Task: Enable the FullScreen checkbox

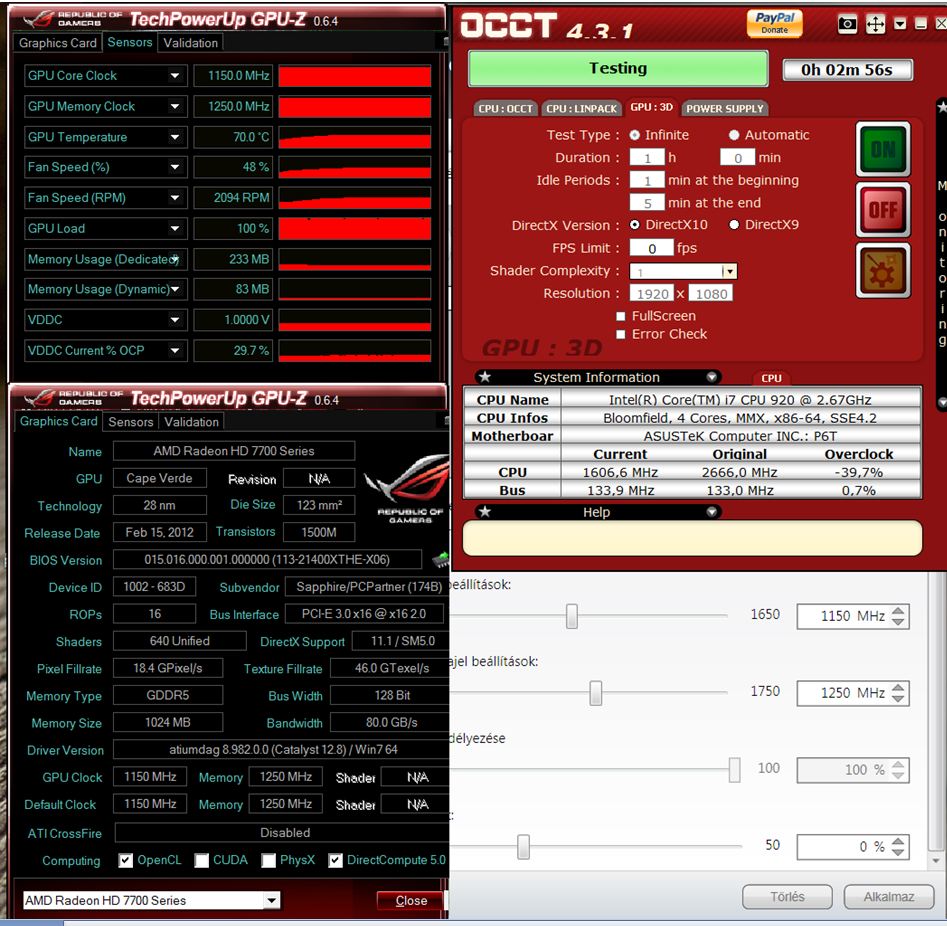Action: click(x=620, y=316)
